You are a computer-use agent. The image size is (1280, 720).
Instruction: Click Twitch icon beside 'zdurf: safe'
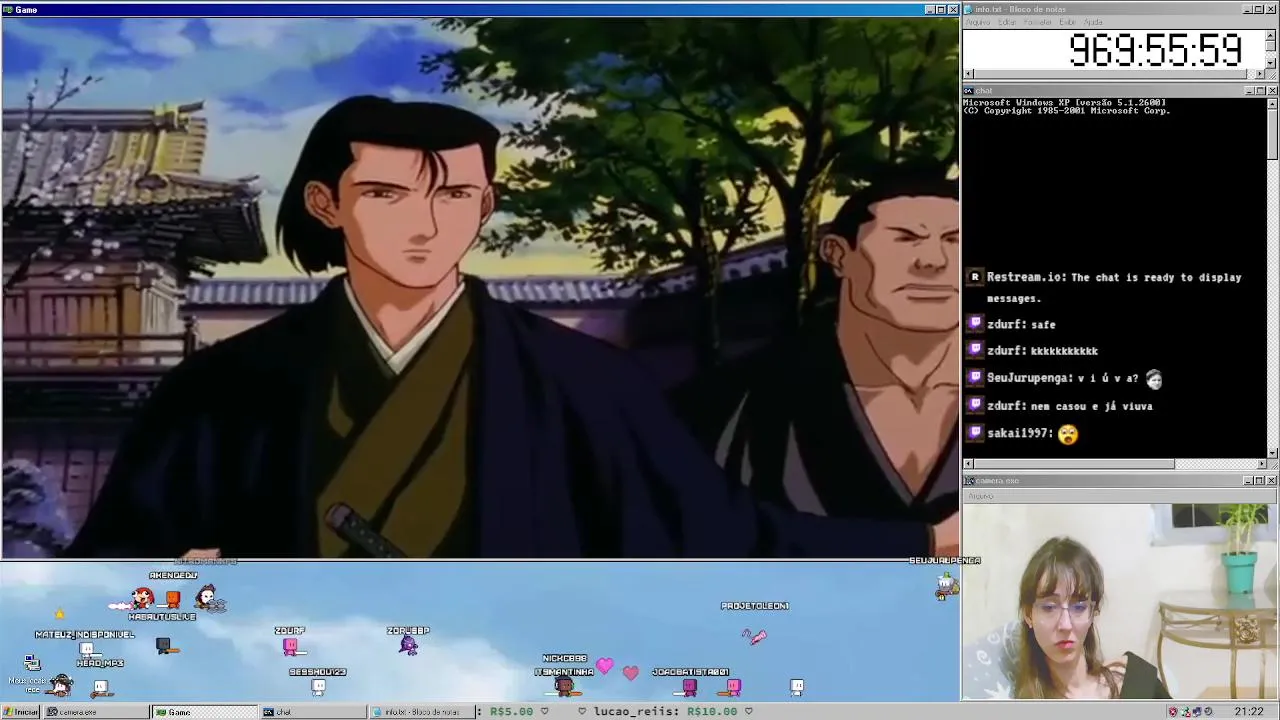(975, 323)
